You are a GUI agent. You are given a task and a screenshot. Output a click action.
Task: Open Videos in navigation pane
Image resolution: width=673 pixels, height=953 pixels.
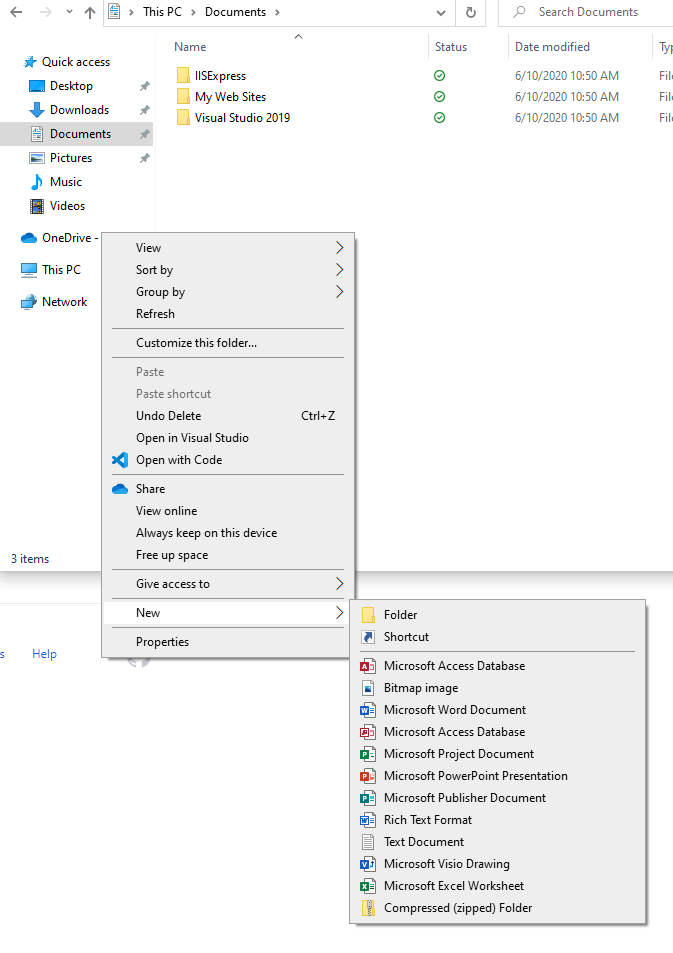67,206
